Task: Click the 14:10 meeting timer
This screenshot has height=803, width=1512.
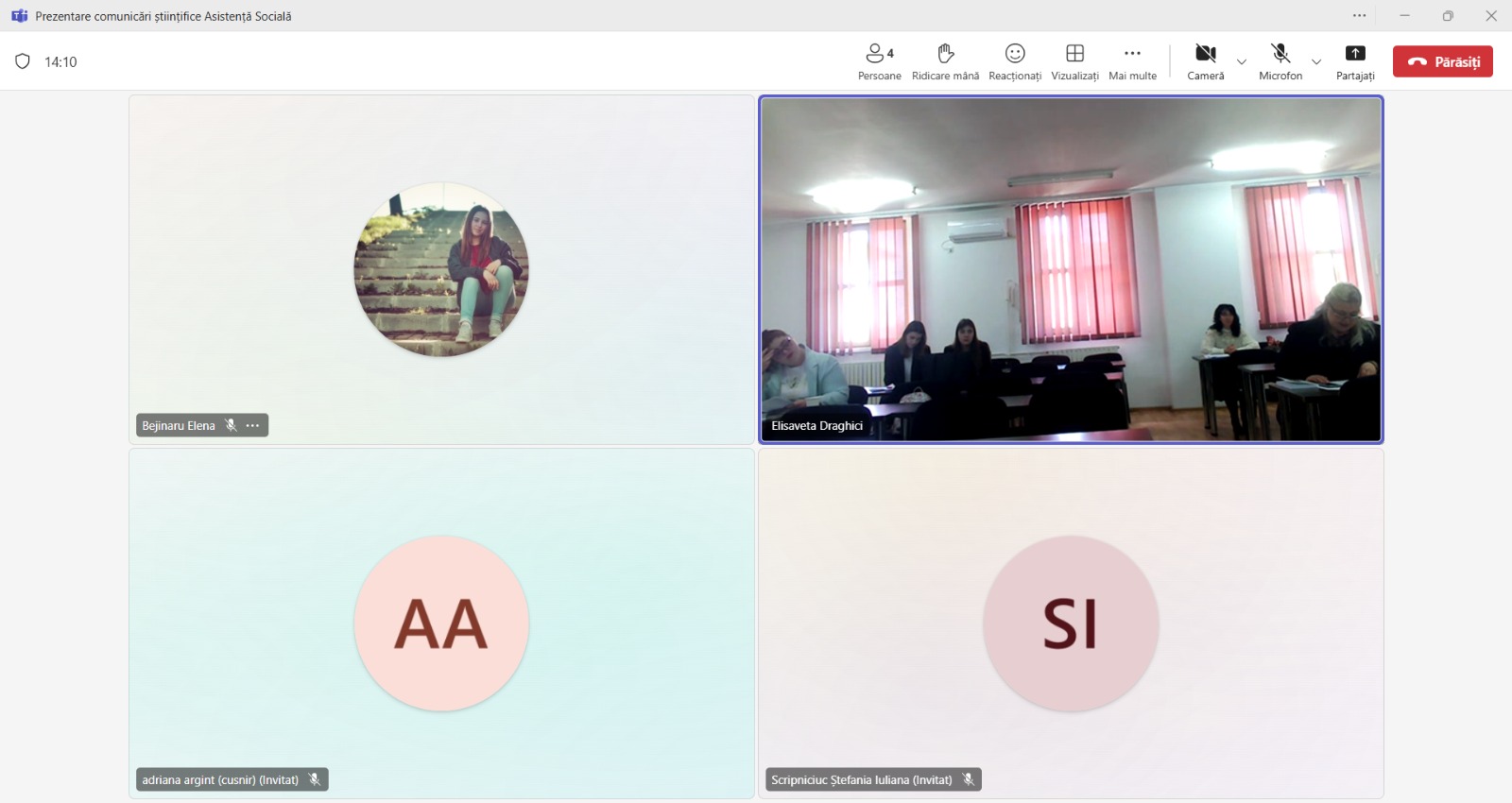Action: tap(60, 62)
